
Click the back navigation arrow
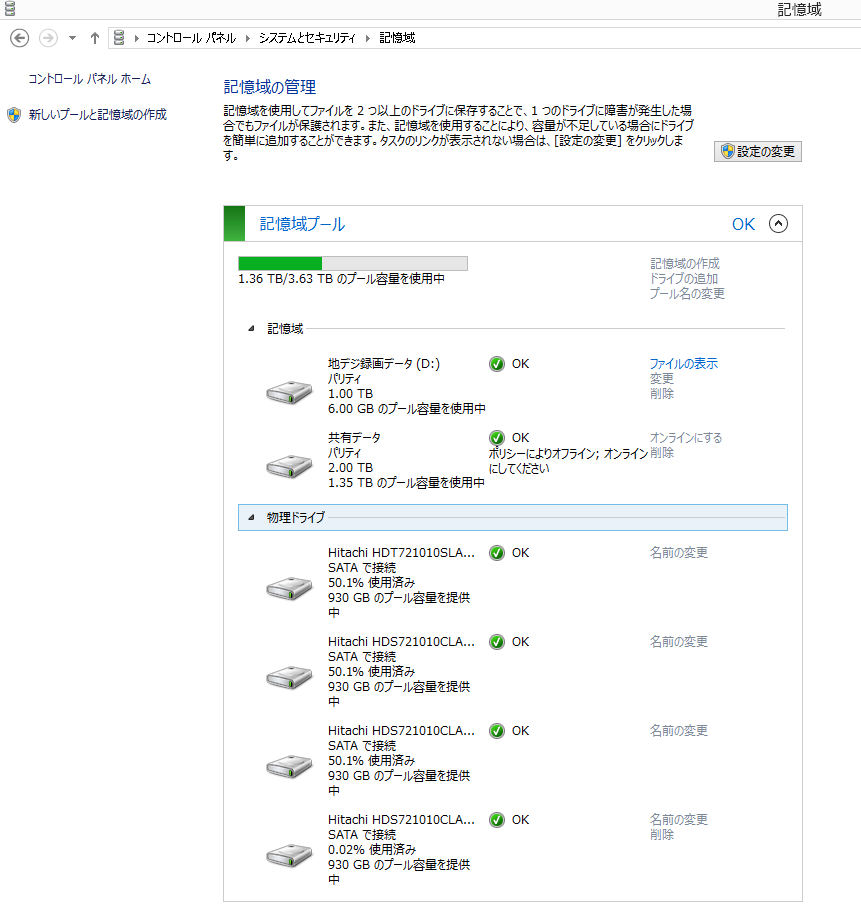point(18,37)
